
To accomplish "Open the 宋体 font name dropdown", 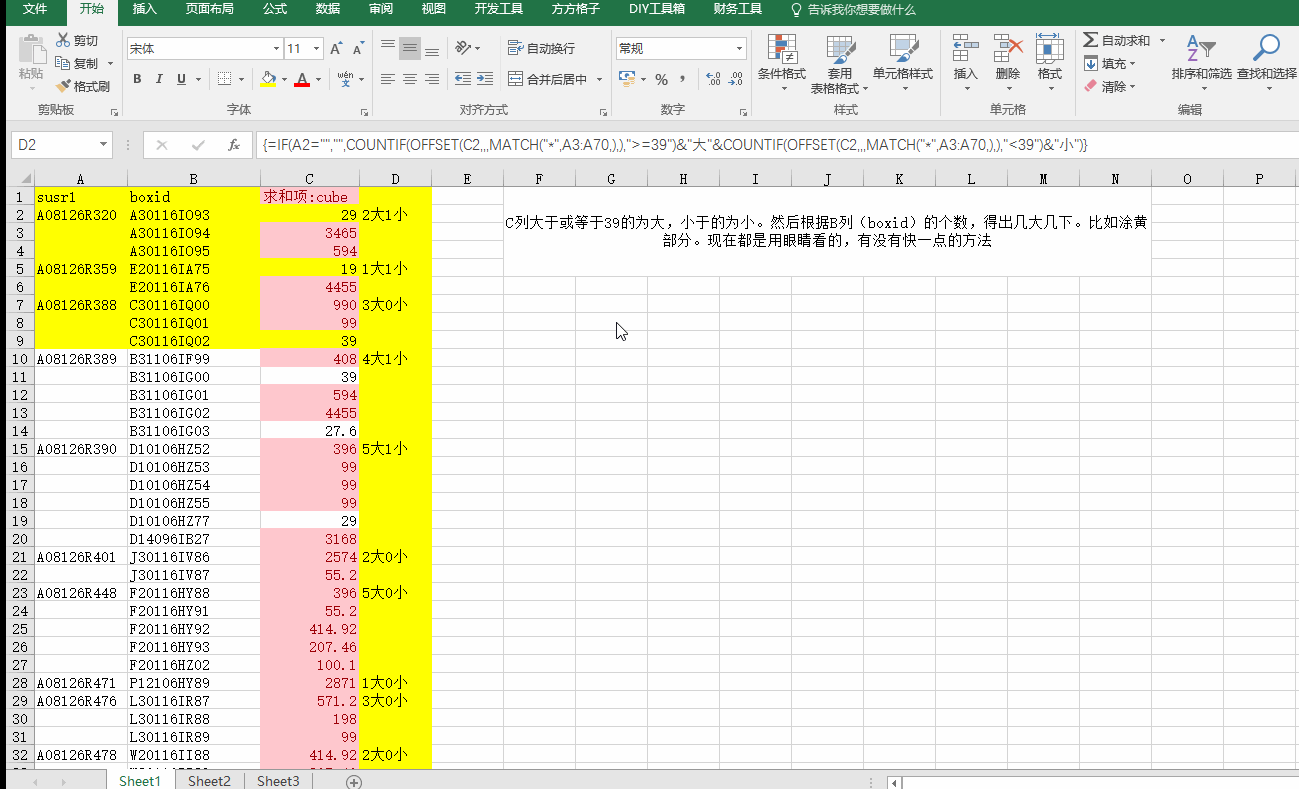I will click(276, 49).
